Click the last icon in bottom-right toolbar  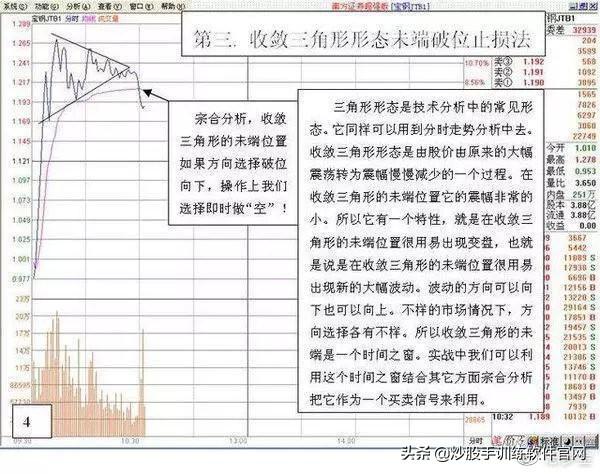(x=591, y=441)
